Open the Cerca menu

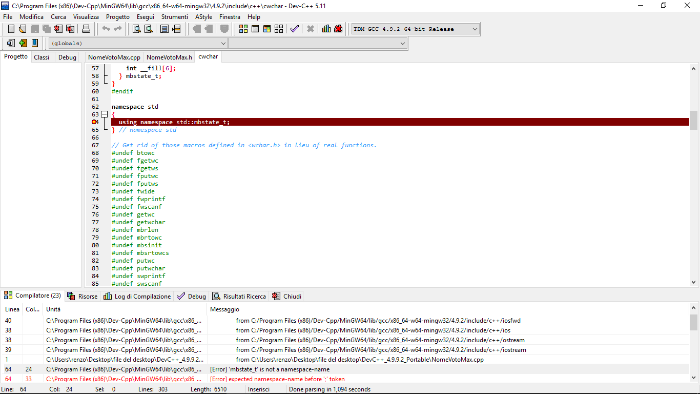coord(58,17)
